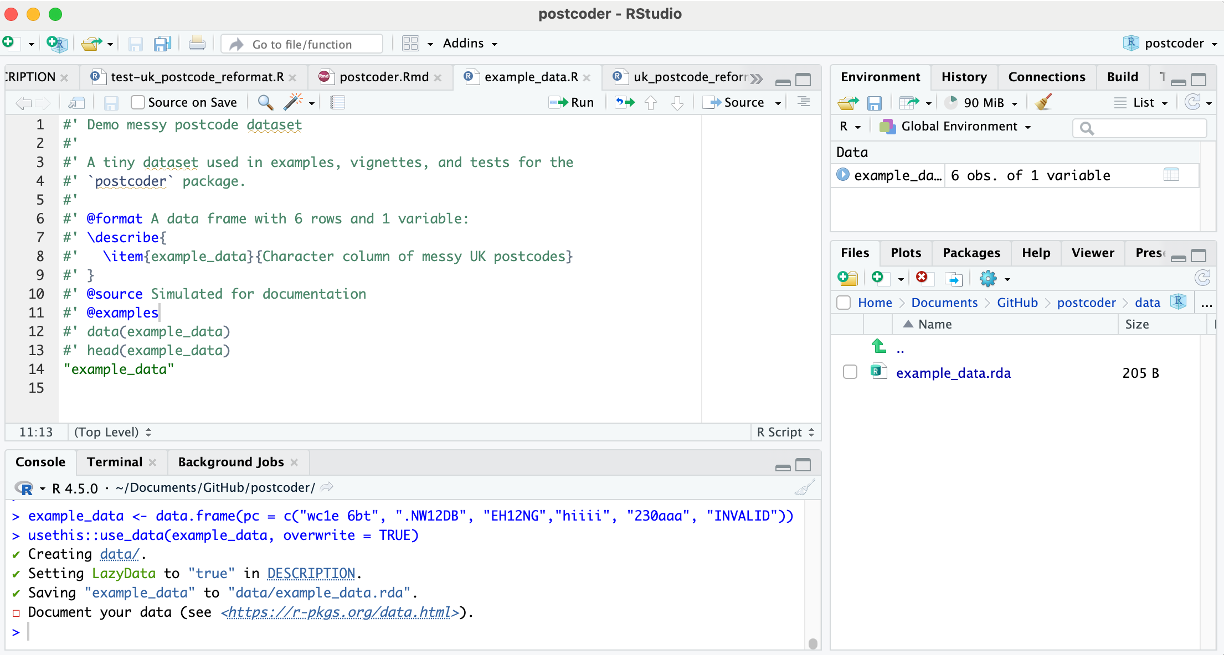Click the Compile Report notebook icon
1224x656 pixels.
338,102
